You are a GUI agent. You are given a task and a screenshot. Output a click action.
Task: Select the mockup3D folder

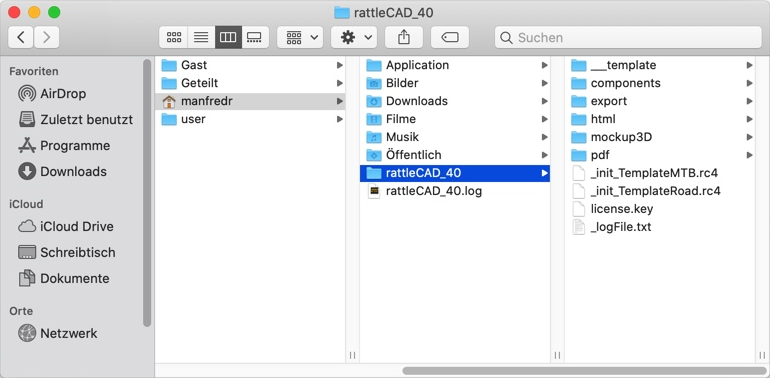660,137
